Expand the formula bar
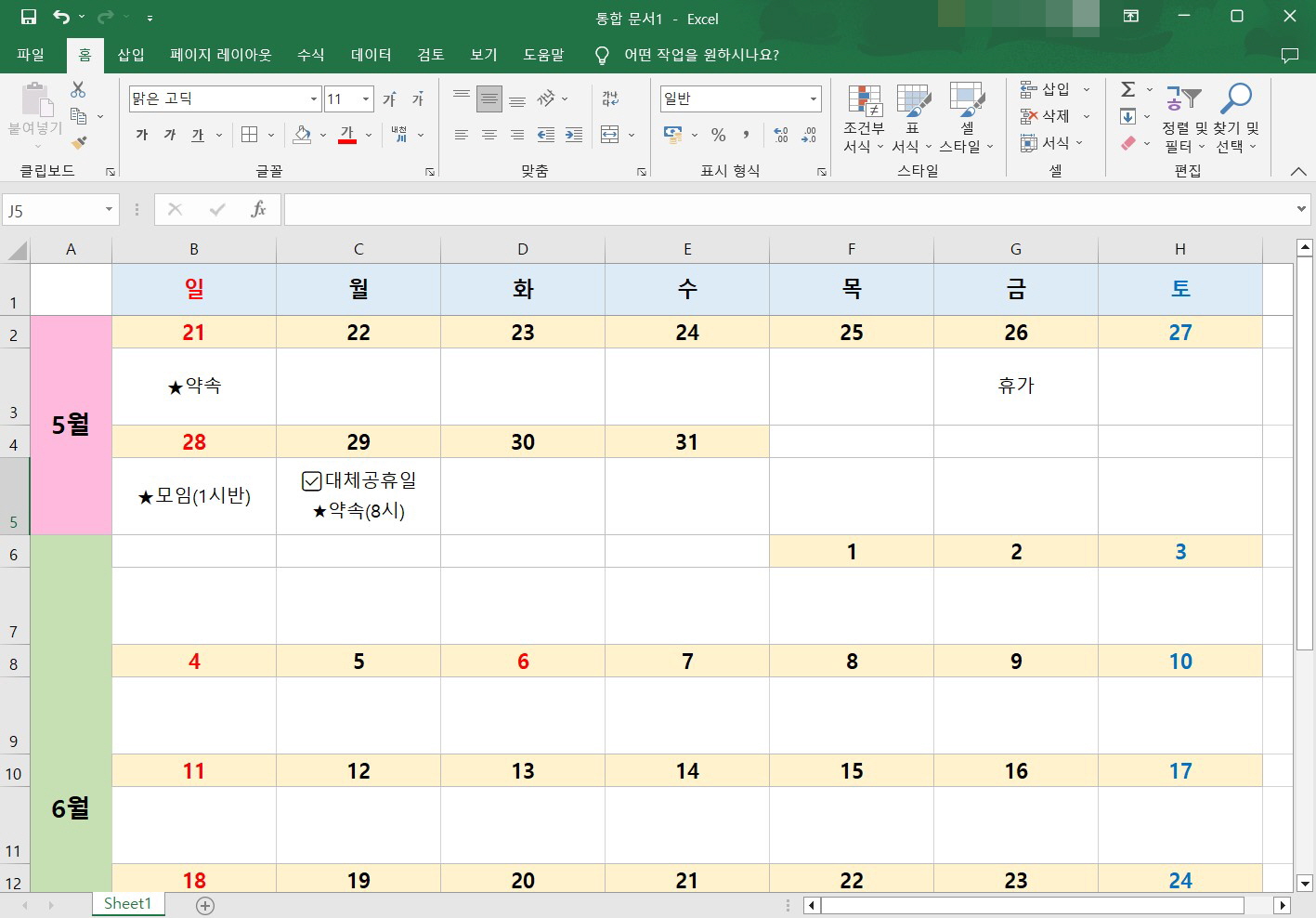This screenshot has height=918, width=1316. point(1300,209)
